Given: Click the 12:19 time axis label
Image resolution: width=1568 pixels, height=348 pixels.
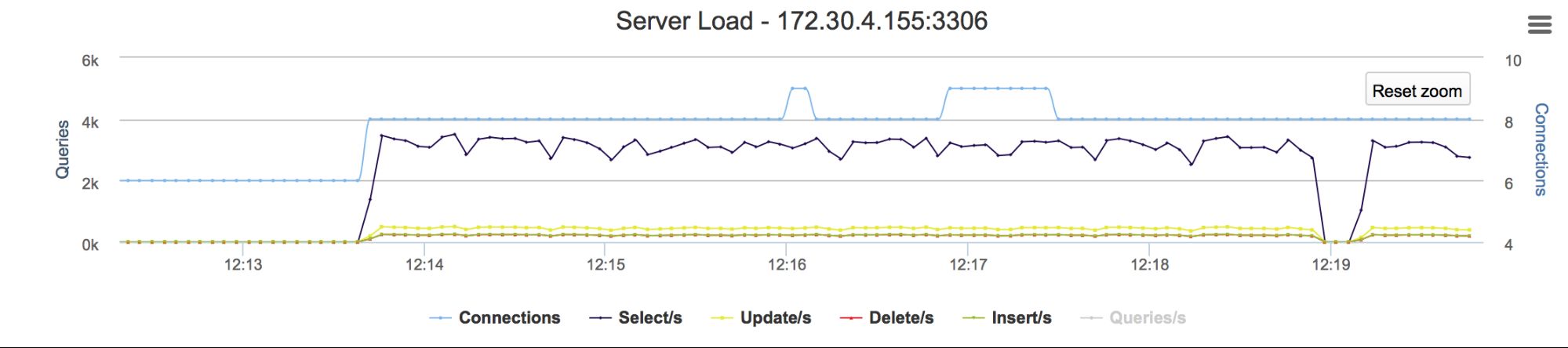Looking at the screenshot, I should click(x=1331, y=265).
